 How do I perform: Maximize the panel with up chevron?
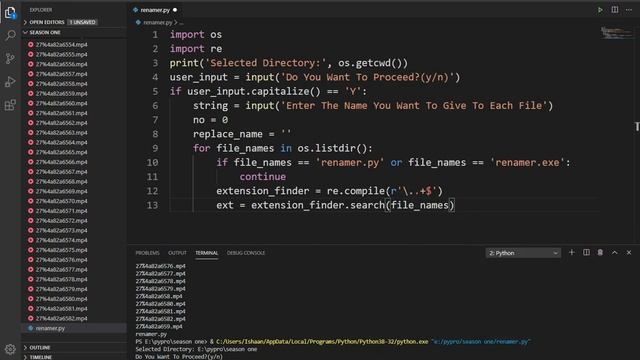615,253
